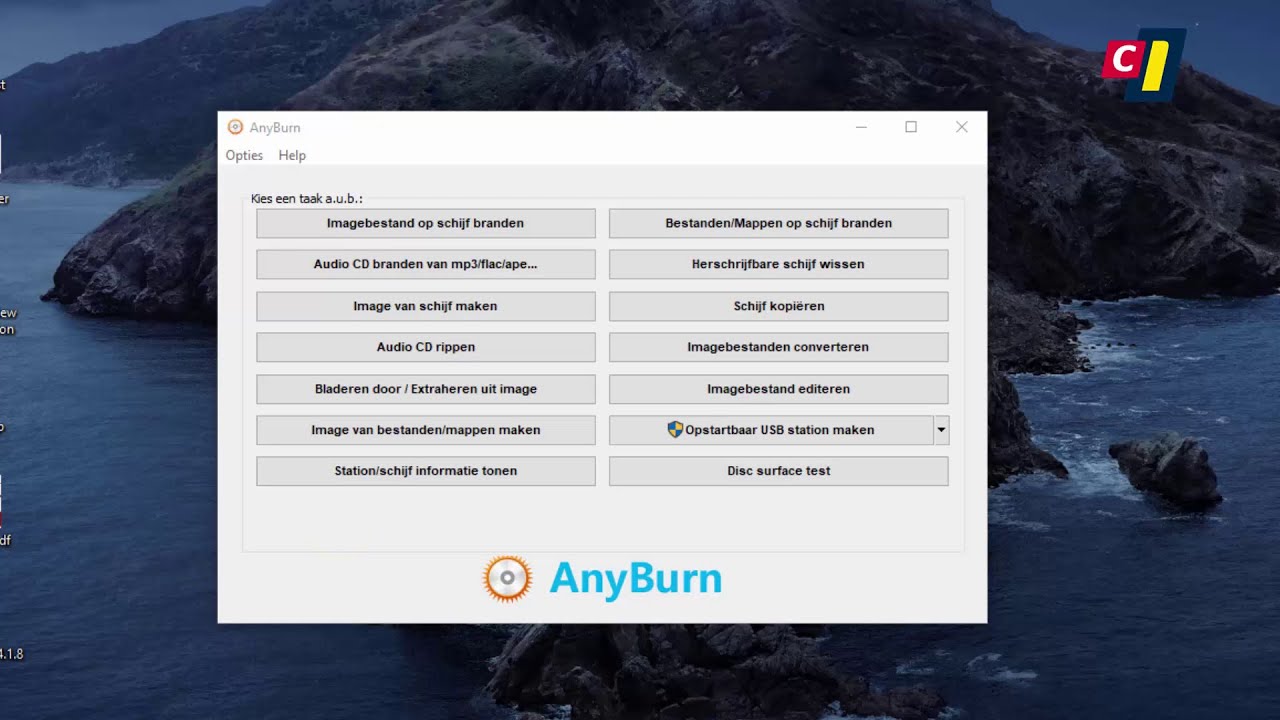
Task: Click Imagebestand op schijf branden
Action: 426,223
